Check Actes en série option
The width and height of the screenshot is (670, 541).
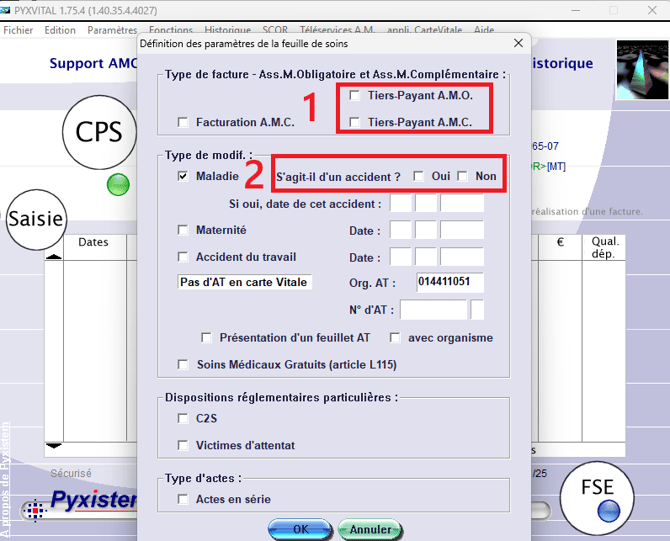[x=182, y=499]
